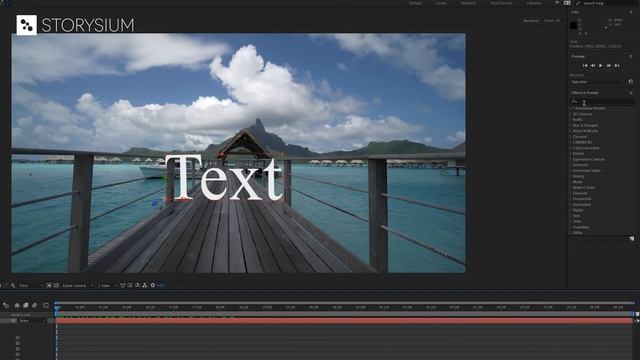This screenshot has height=360, width=640.
Task: Switch to the Default workspace
Action: tap(416, 3)
